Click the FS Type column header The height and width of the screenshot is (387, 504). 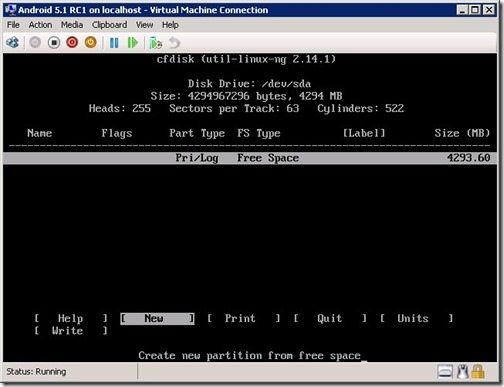click(259, 133)
